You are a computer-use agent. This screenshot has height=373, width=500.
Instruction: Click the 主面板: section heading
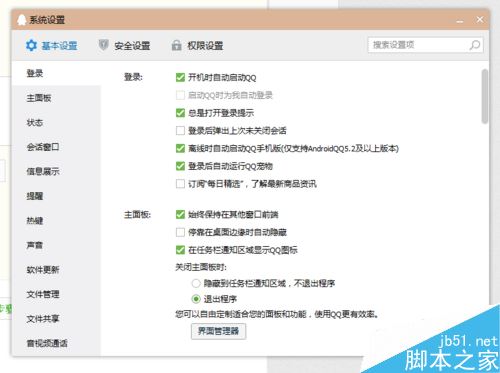(137, 215)
